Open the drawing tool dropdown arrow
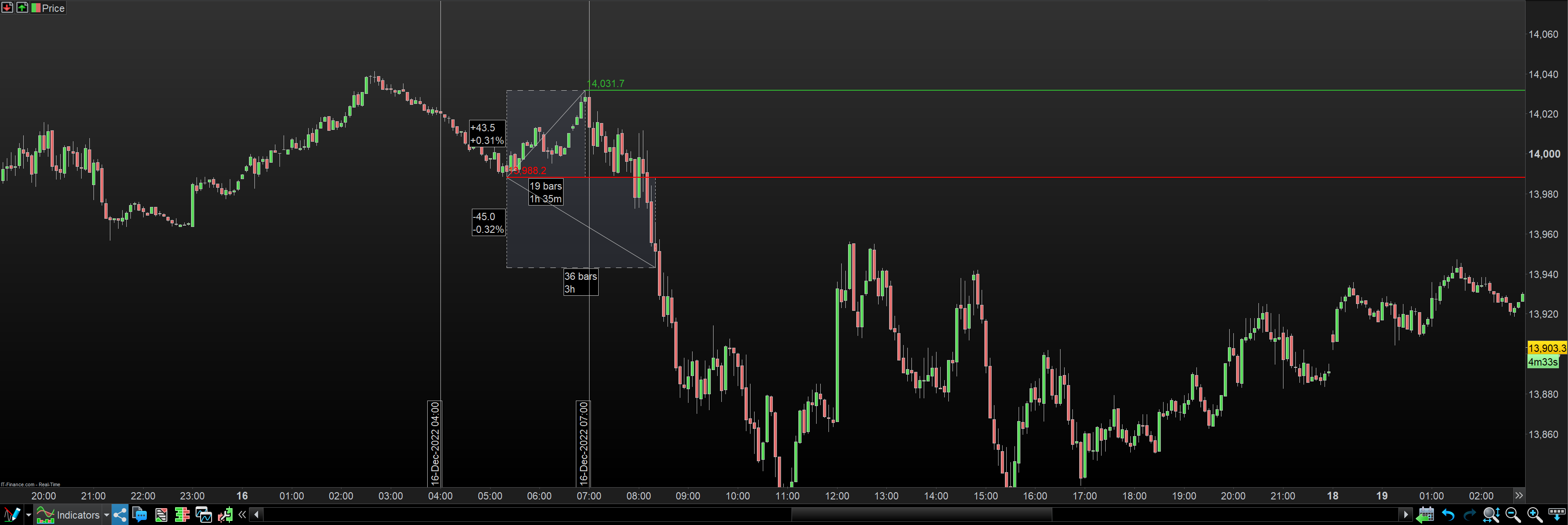The width and height of the screenshot is (1568, 525). 28,515
